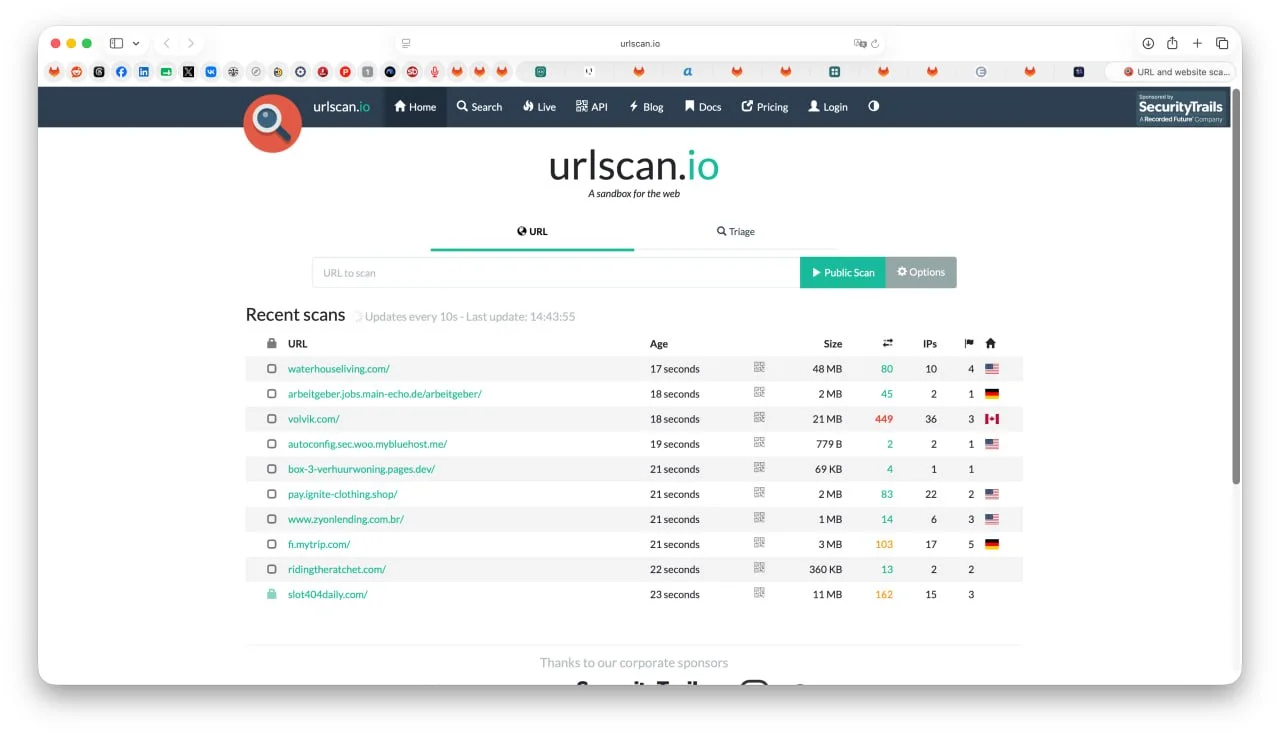Viewport: 1280px width, 735px height.
Task: Click the page reader icon left of address
Action: point(405,44)
